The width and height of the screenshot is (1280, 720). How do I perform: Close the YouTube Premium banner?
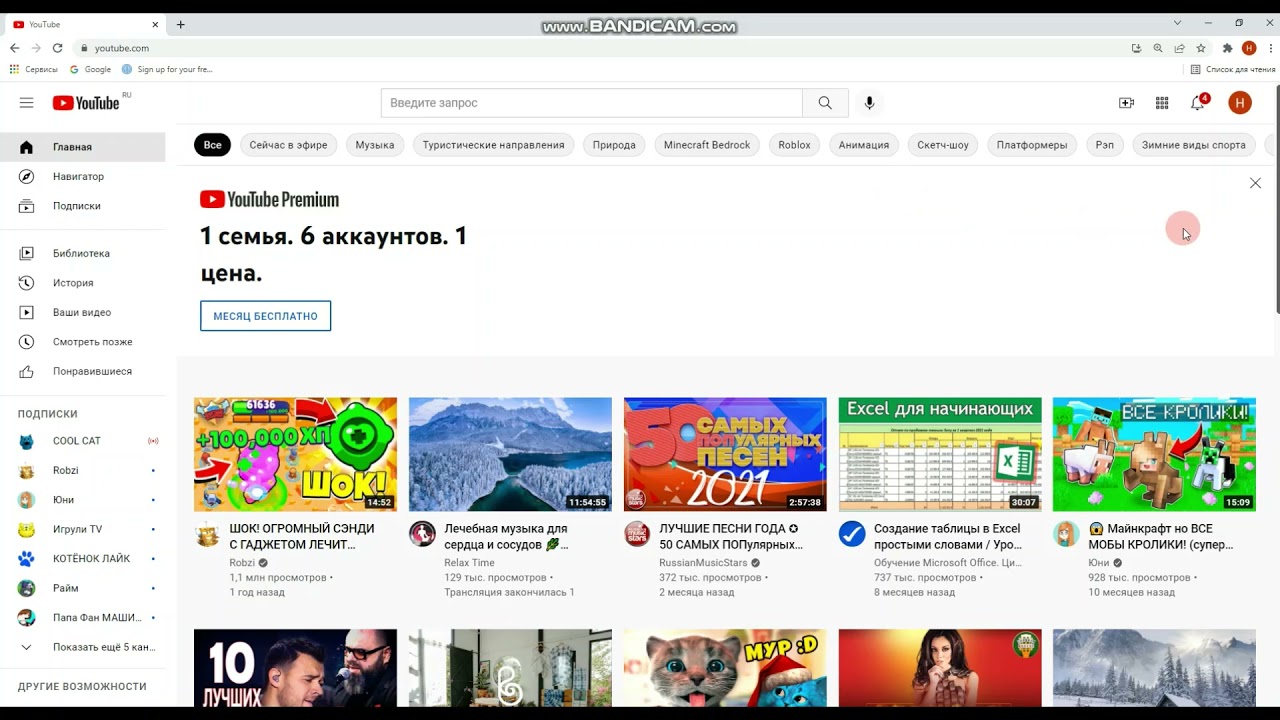pos(1255,183)
